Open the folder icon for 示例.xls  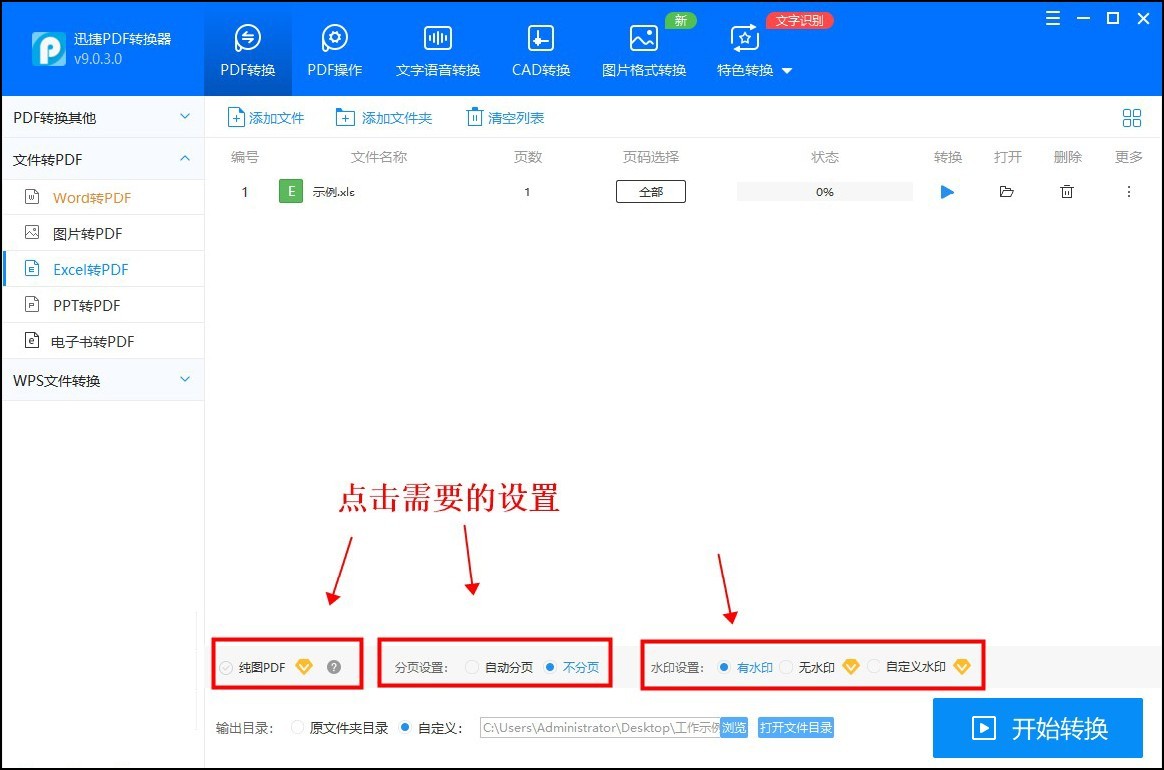1007,191
